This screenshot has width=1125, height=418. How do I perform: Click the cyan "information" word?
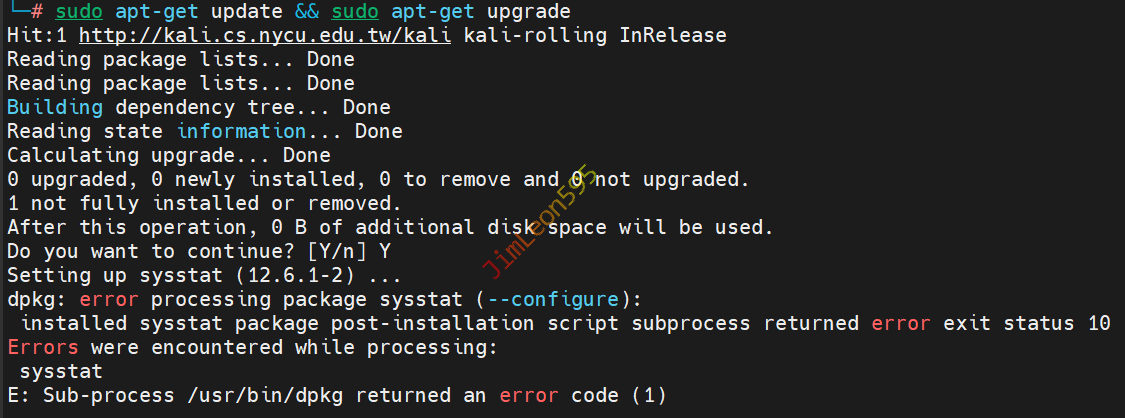(x=241, y=131)
